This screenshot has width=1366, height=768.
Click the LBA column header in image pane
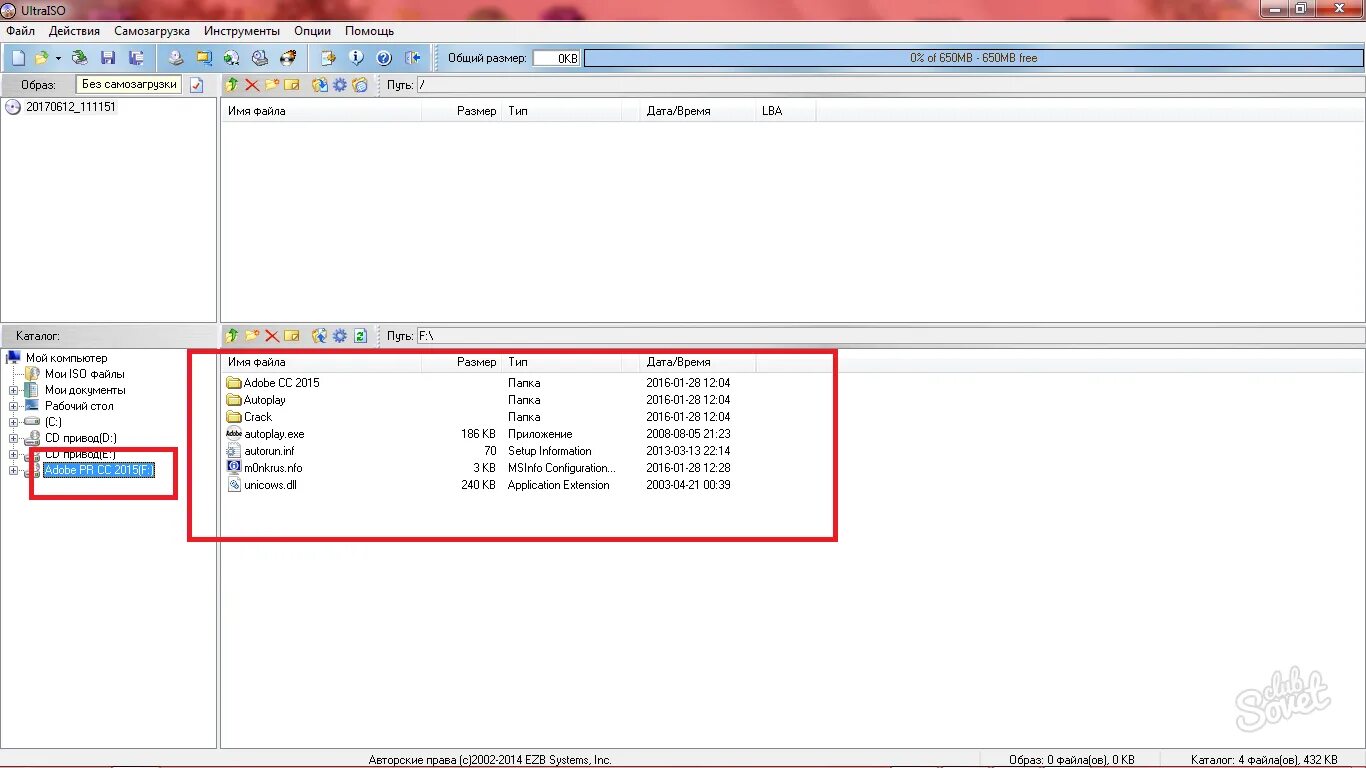pos(786,111)
